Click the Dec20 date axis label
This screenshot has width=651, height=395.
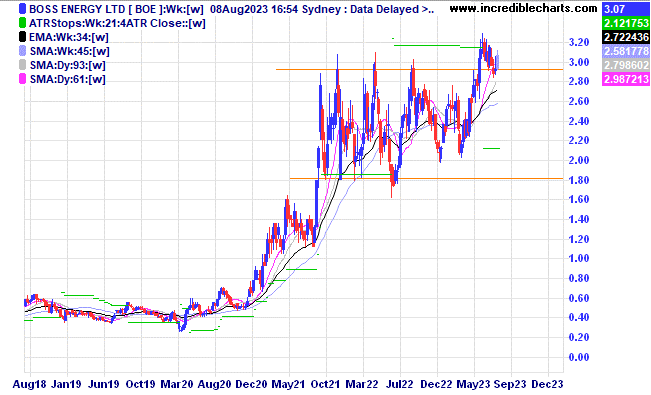pyautogui.click(x=251, y=385)
